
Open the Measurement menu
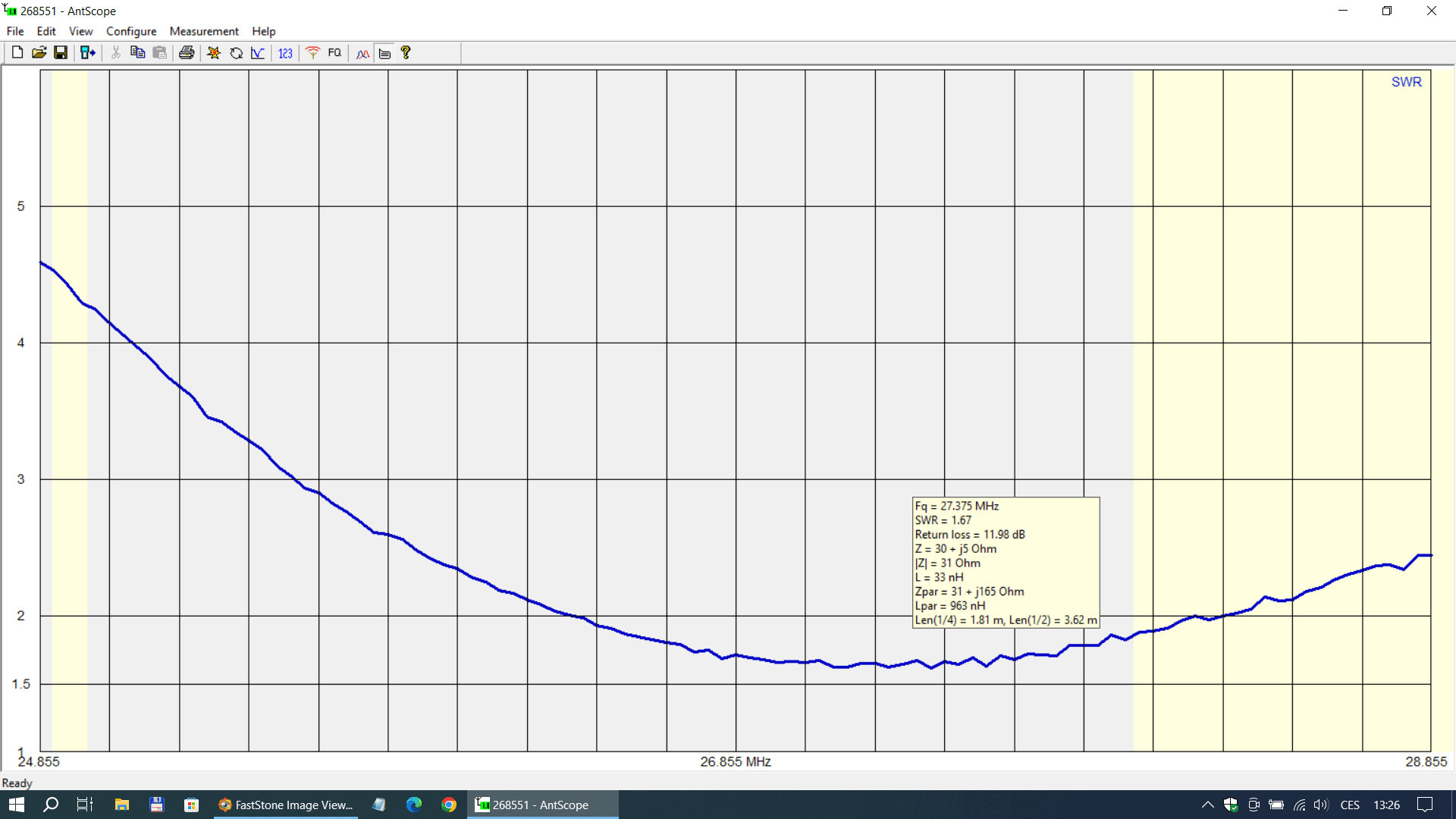coord(203,31)
